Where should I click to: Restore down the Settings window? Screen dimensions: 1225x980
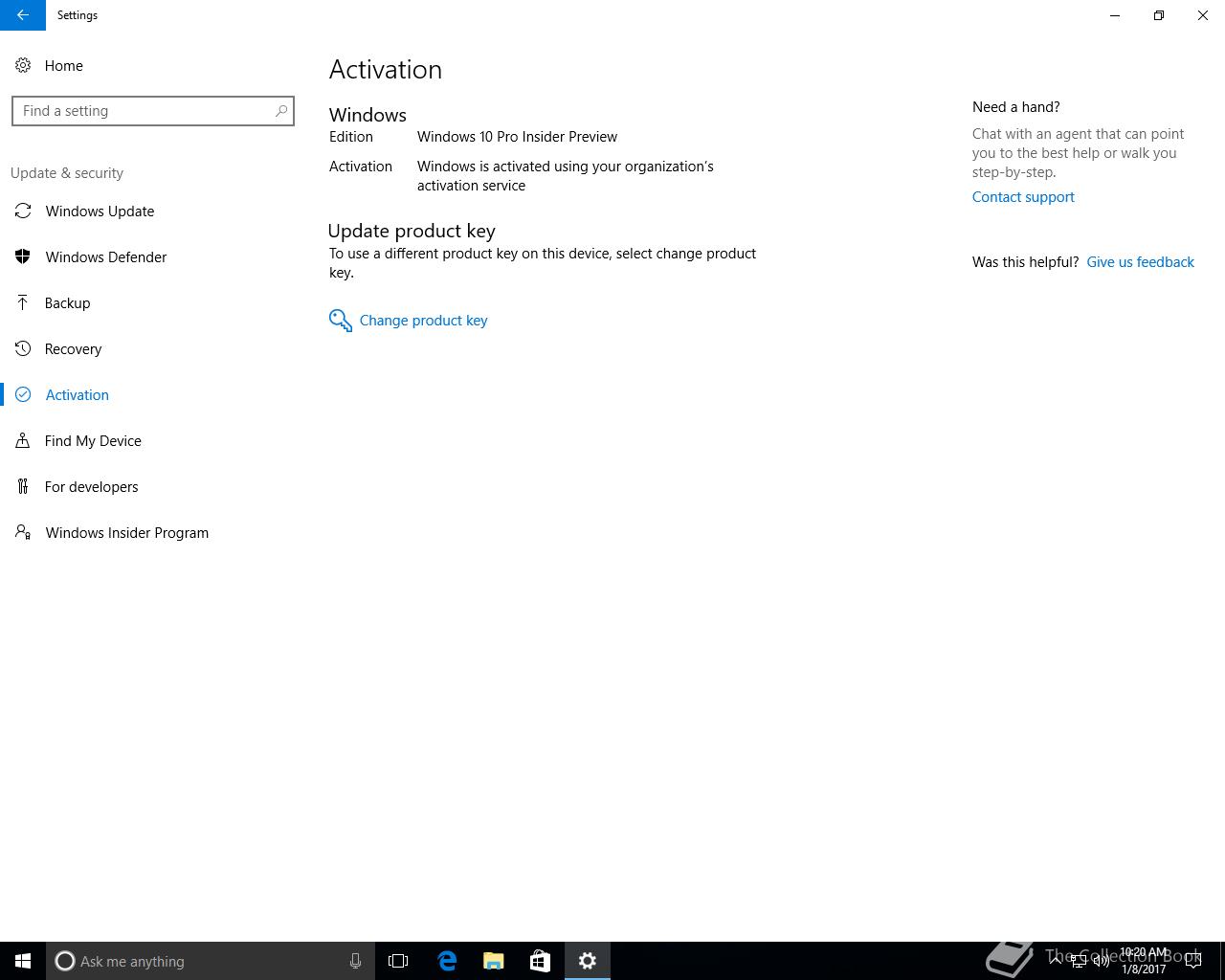coord(1159,15)
